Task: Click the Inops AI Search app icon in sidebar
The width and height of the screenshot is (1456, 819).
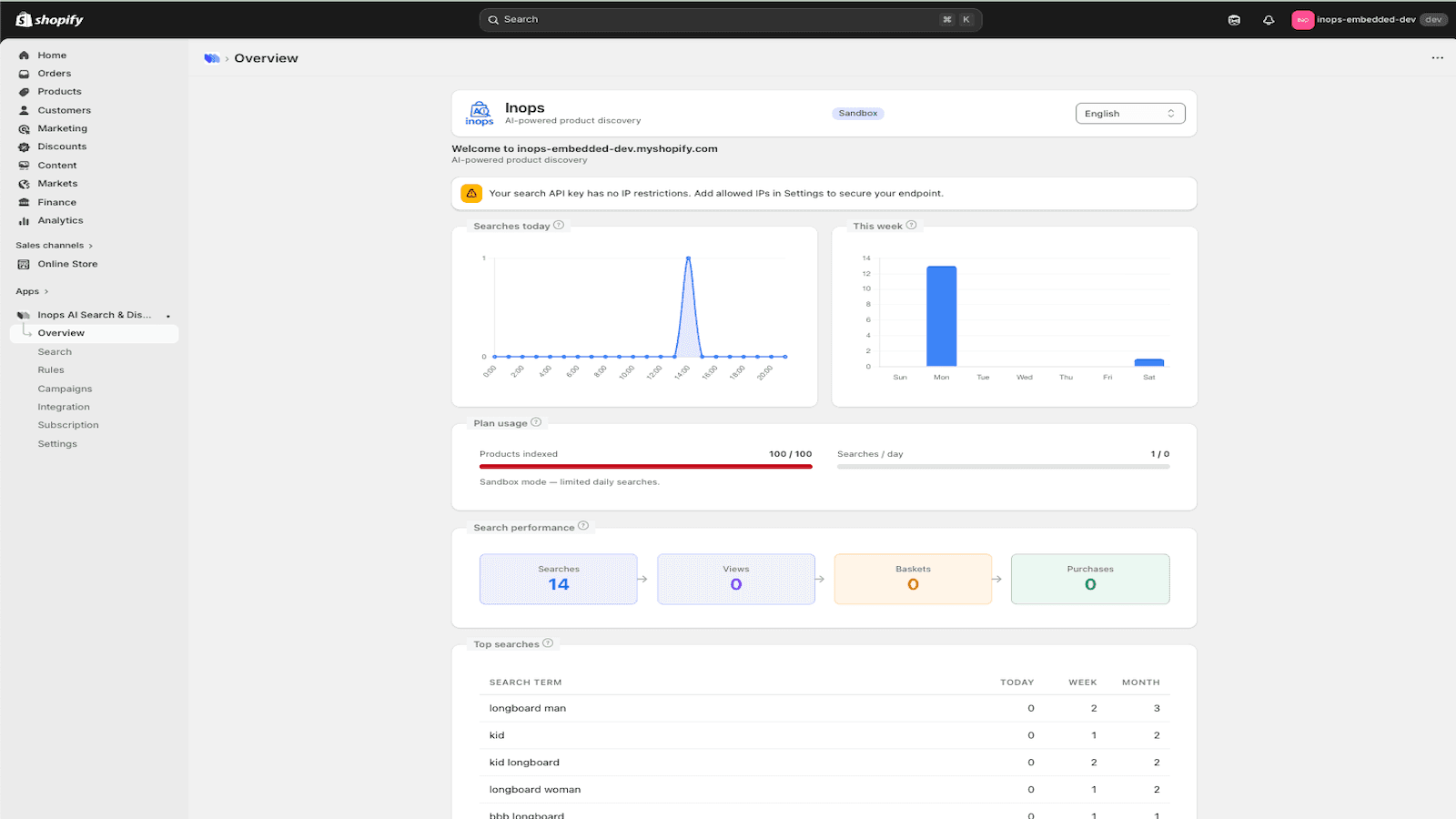Action: pyautogui.click(x=24, y=315)
